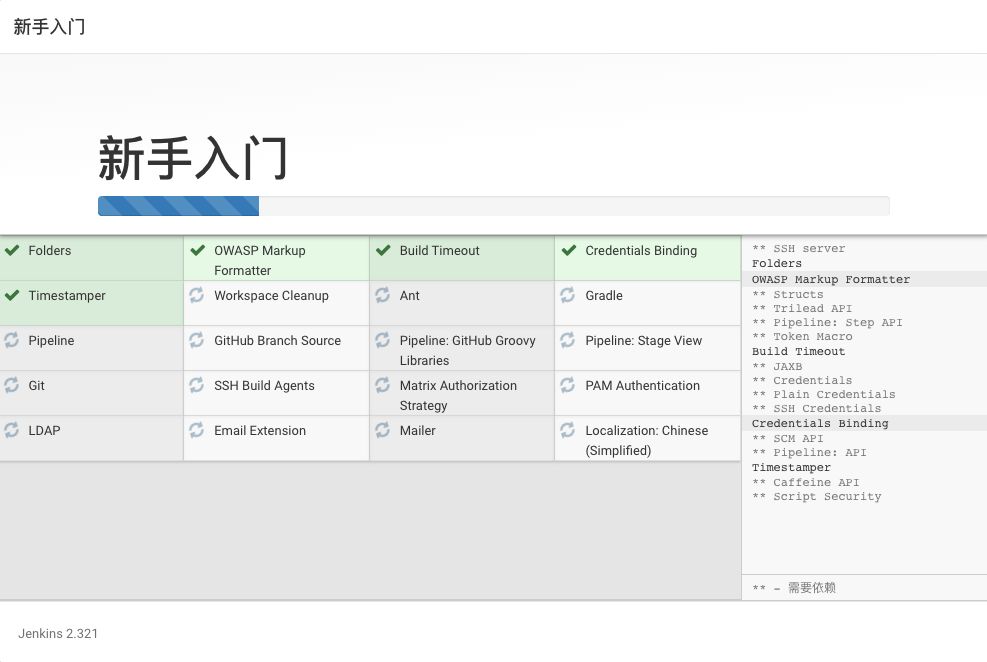Click '** Caffeine API' log entry

[806, 482]
